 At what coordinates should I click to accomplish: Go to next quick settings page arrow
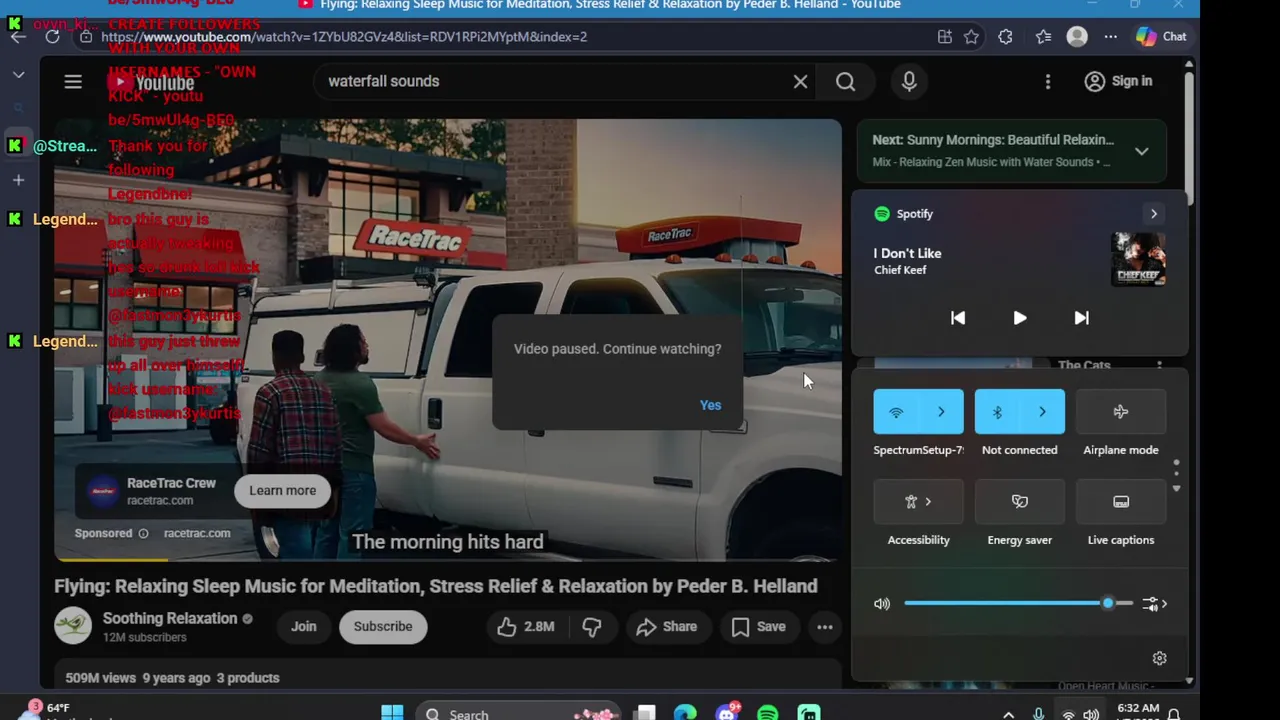coord(1176,488)
